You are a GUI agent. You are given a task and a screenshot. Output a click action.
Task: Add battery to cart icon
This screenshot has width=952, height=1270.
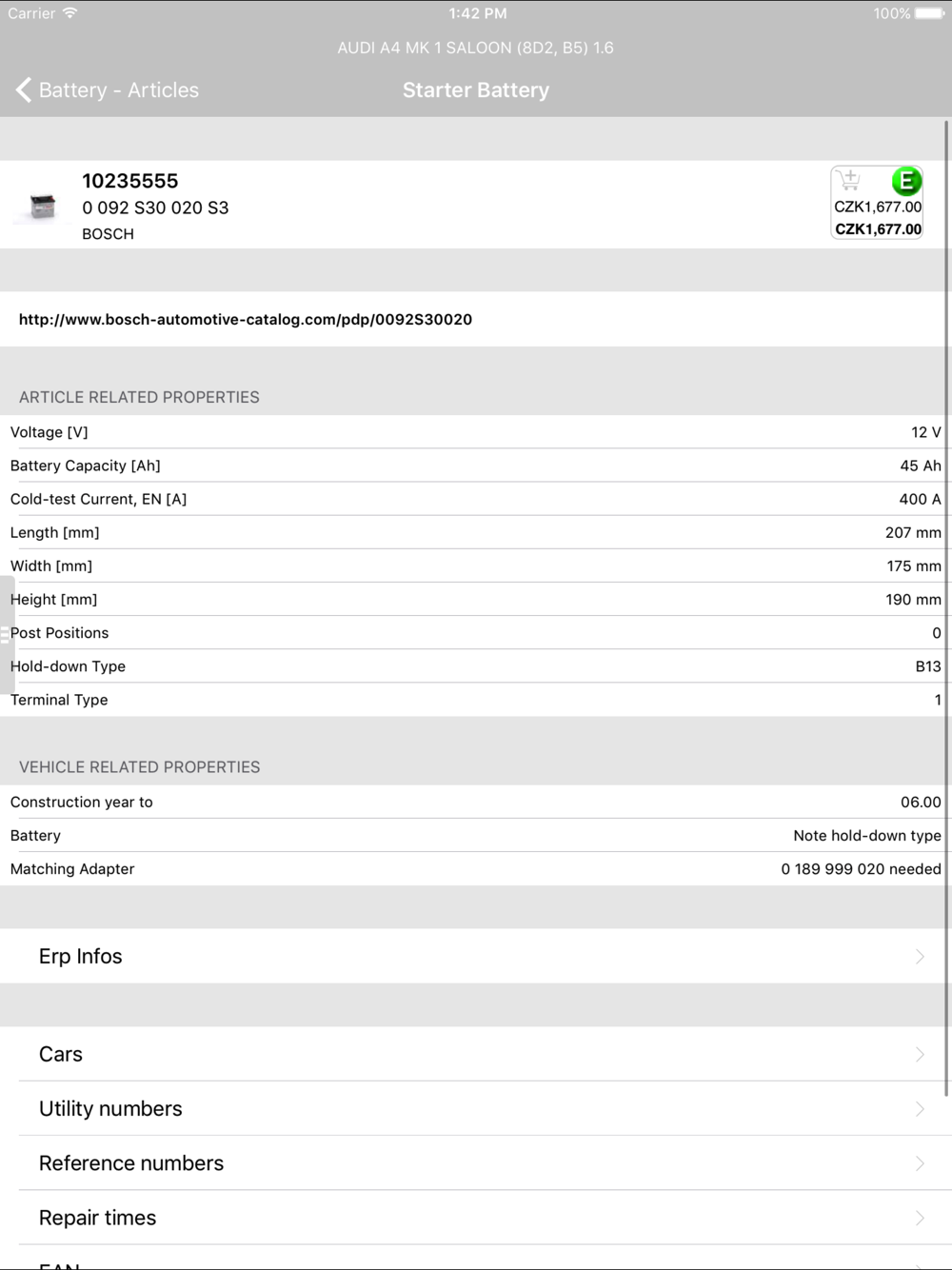pyautogui.click(x=848, y=180)
